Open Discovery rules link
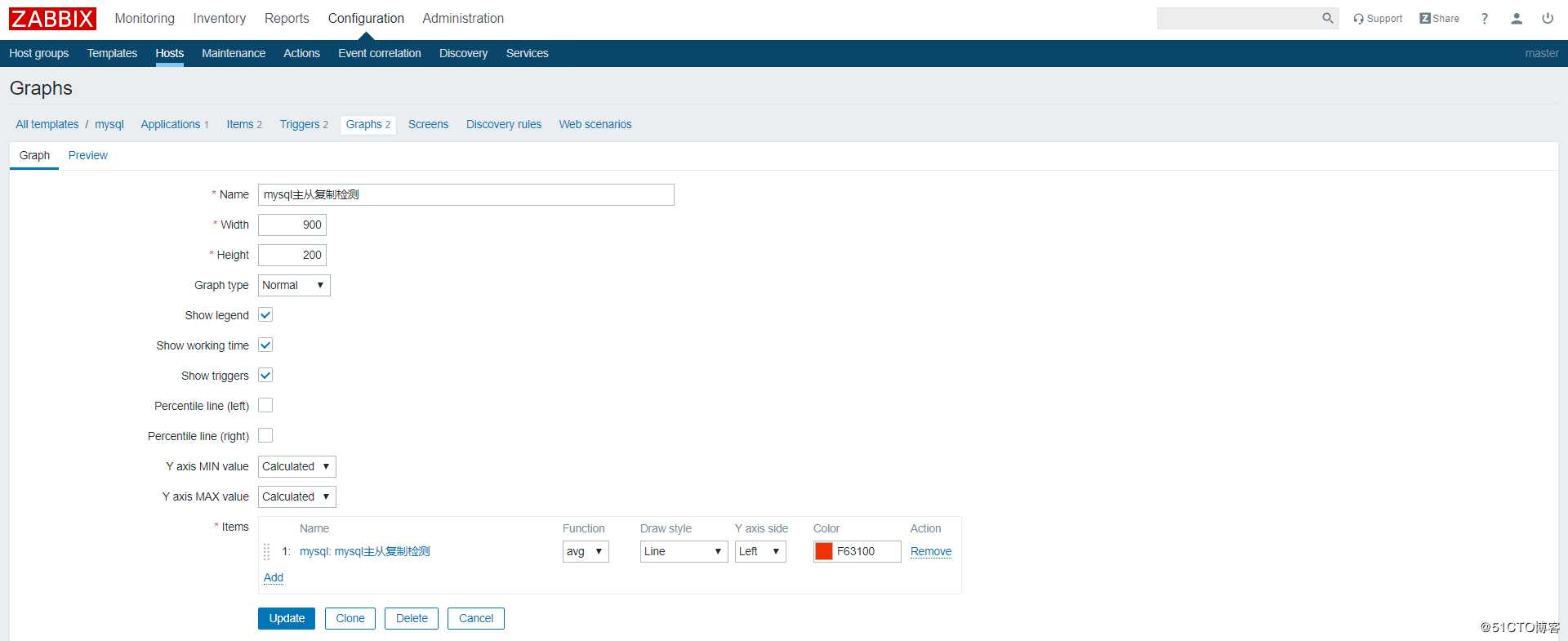Viewport: 1568px width, 641px height. [x=504, y=124]
